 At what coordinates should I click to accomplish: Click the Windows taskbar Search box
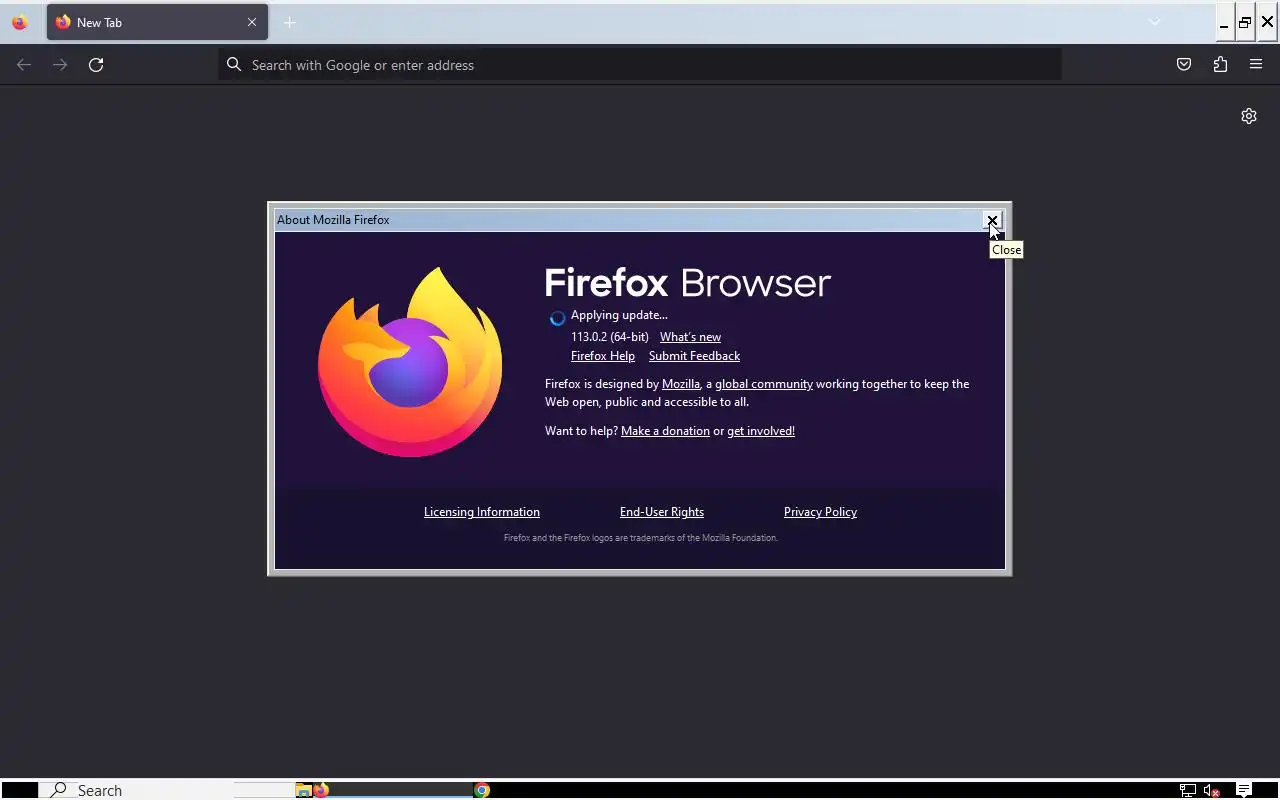click(136, 790)
